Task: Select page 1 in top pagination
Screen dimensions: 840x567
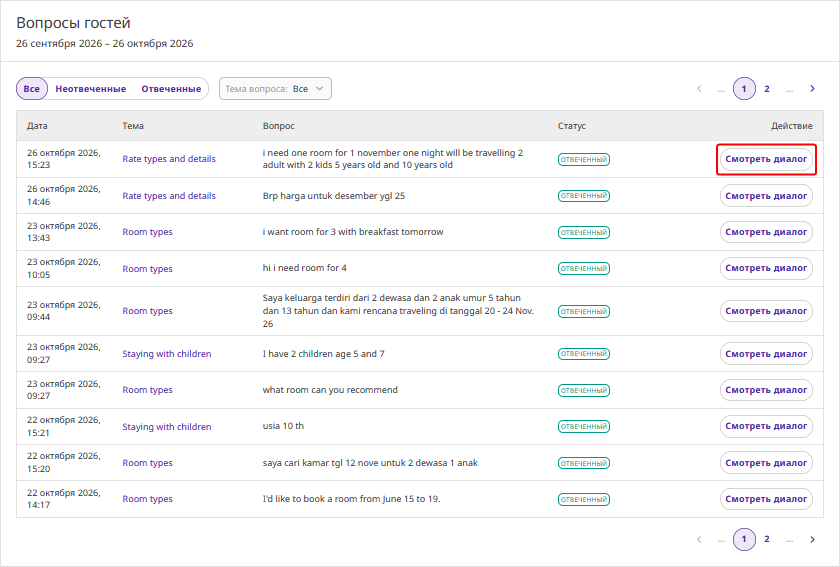Action: (744, 89)
